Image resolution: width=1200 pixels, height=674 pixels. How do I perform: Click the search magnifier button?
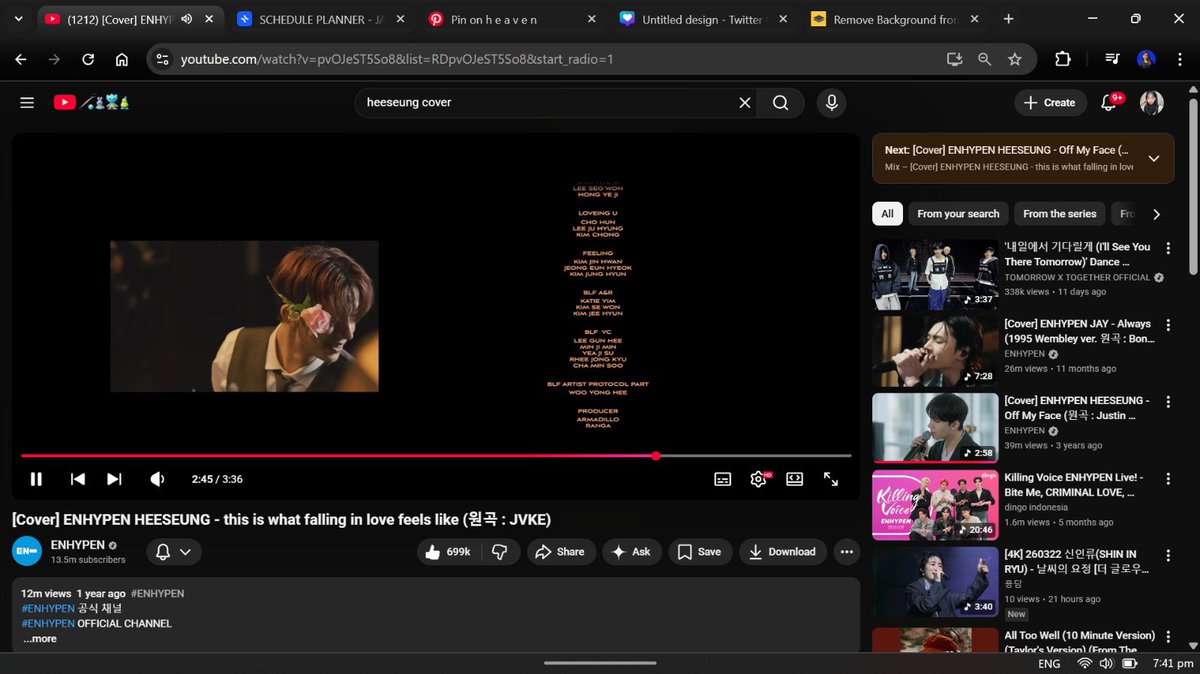(x=781, y=102)
